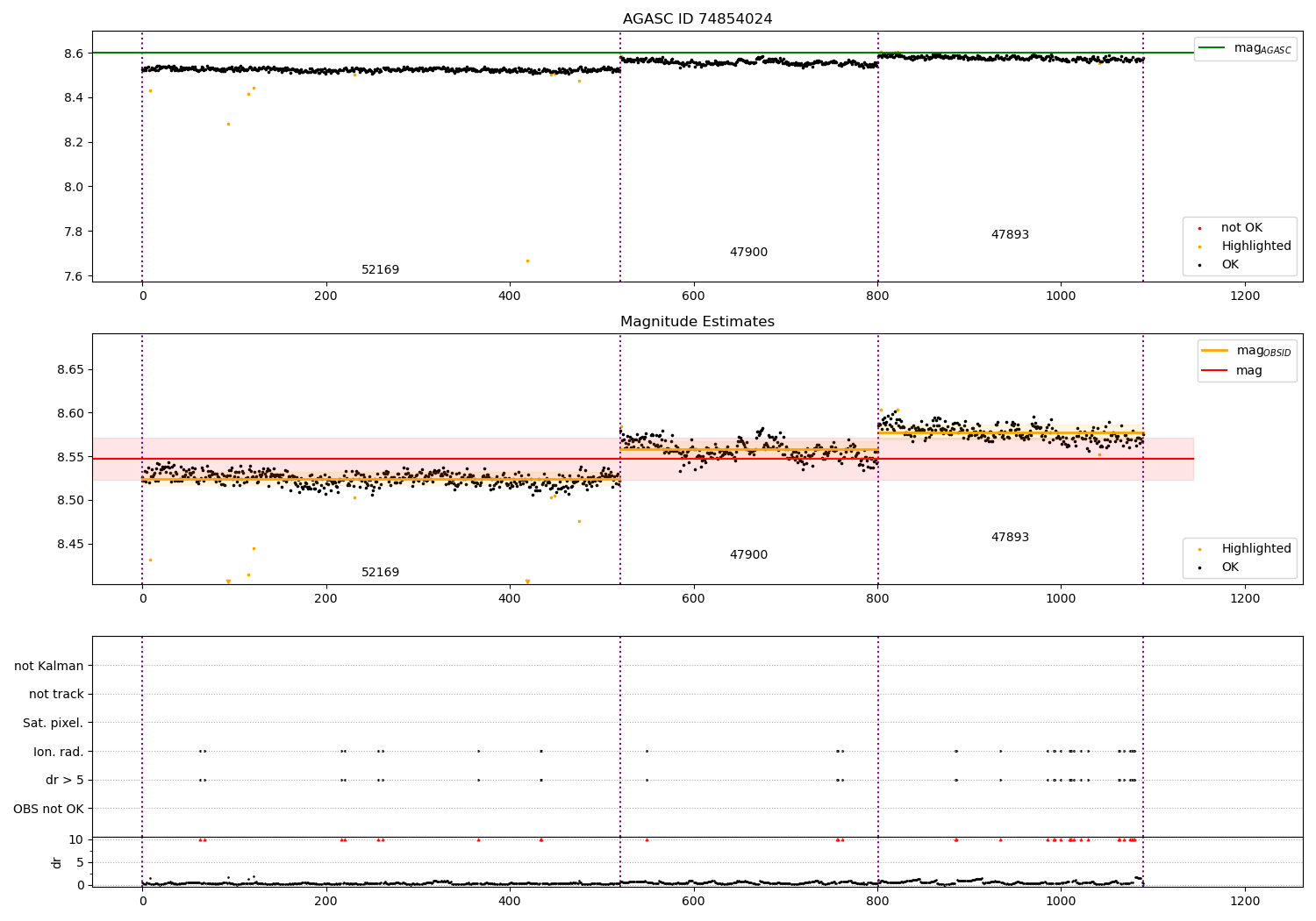Click the 8.45 y-axis tick label
The width and height of the screenshot is (1316, 921).
pyautogui.click(x=70, y=544)
